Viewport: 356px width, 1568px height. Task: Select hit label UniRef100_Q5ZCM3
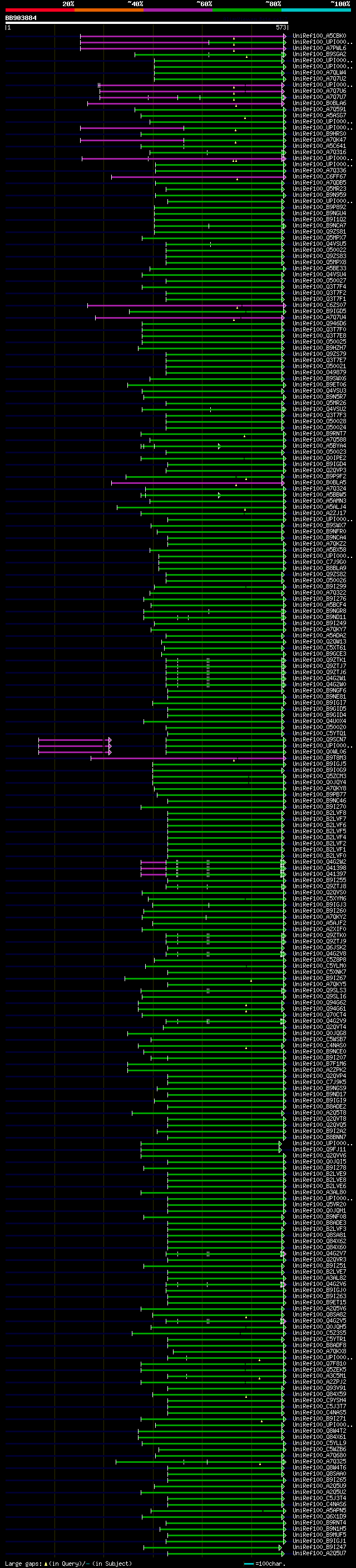pyautogui.click(x=319, y=776)
